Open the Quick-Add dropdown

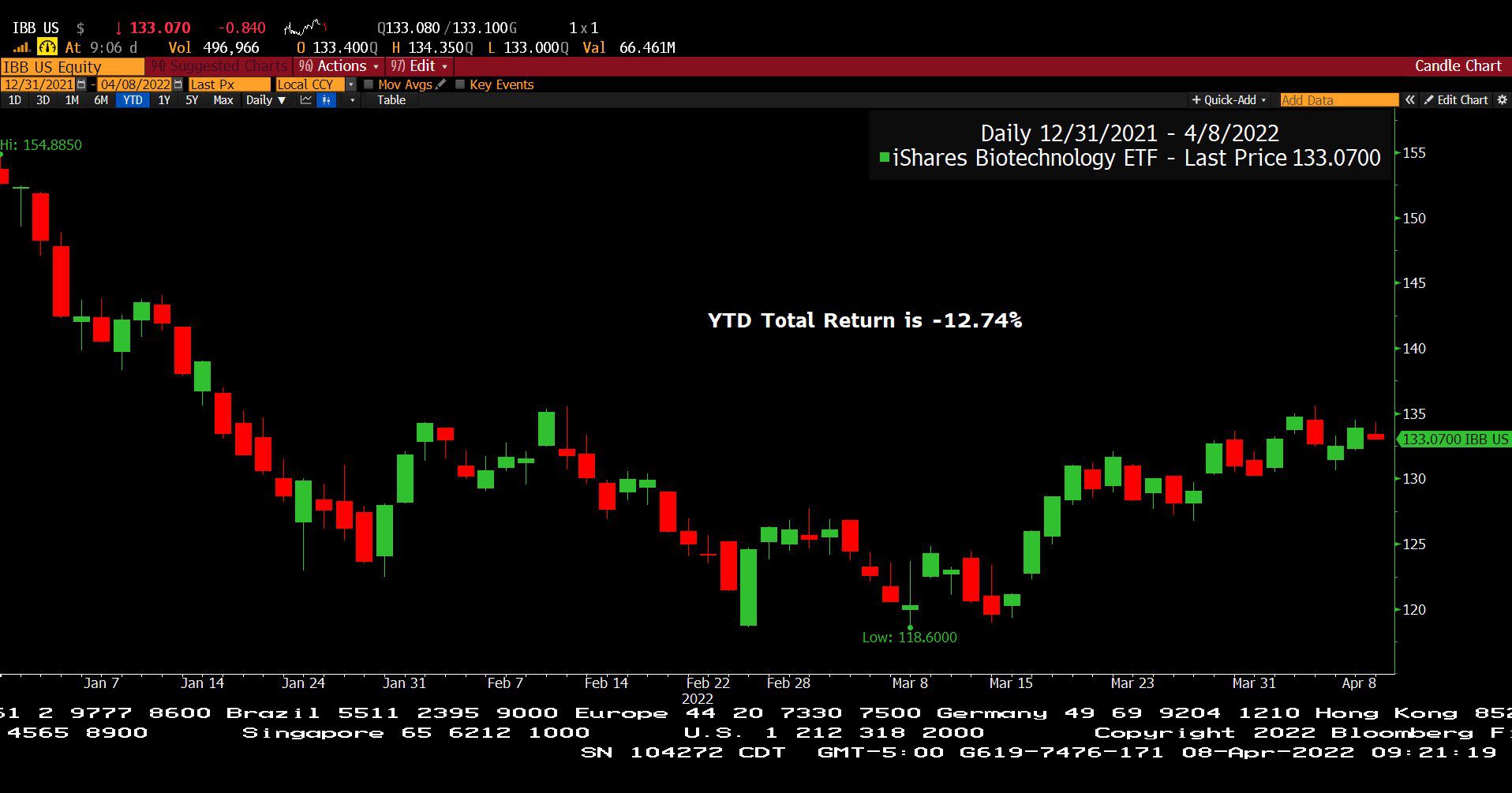point(1229,100)
